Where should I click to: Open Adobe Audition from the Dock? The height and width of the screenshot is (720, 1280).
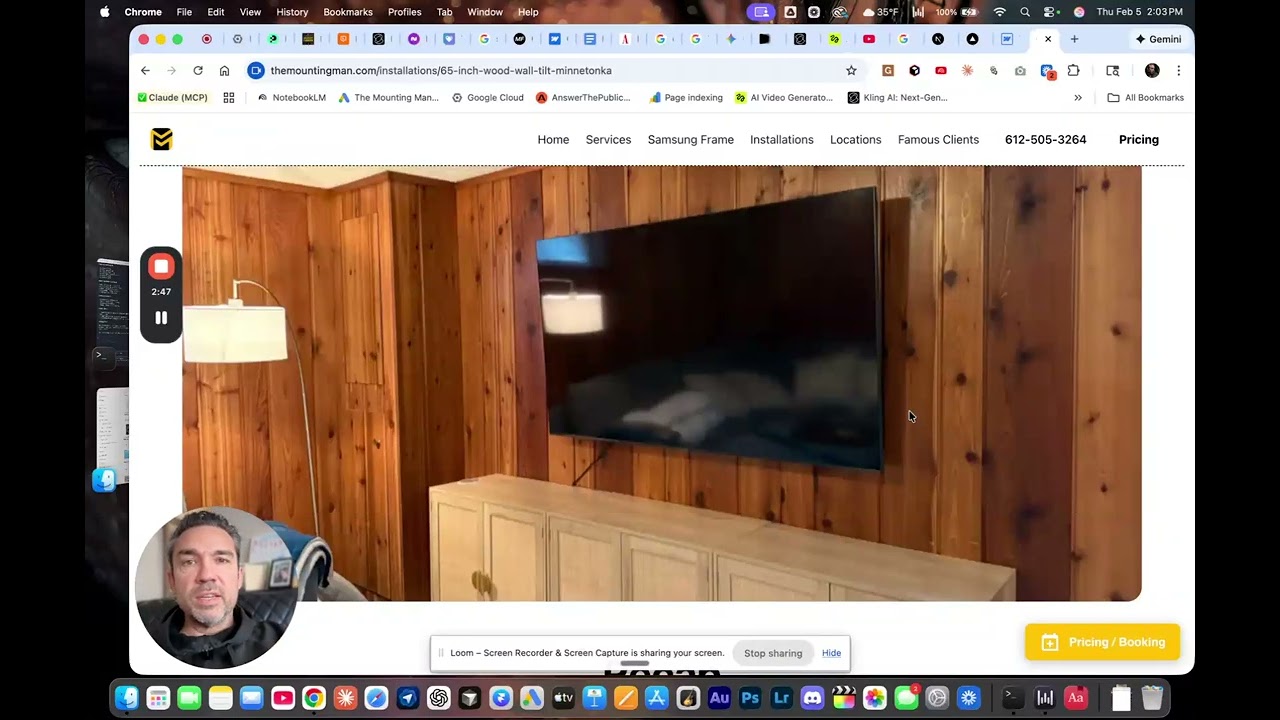[x=719, y=698]
